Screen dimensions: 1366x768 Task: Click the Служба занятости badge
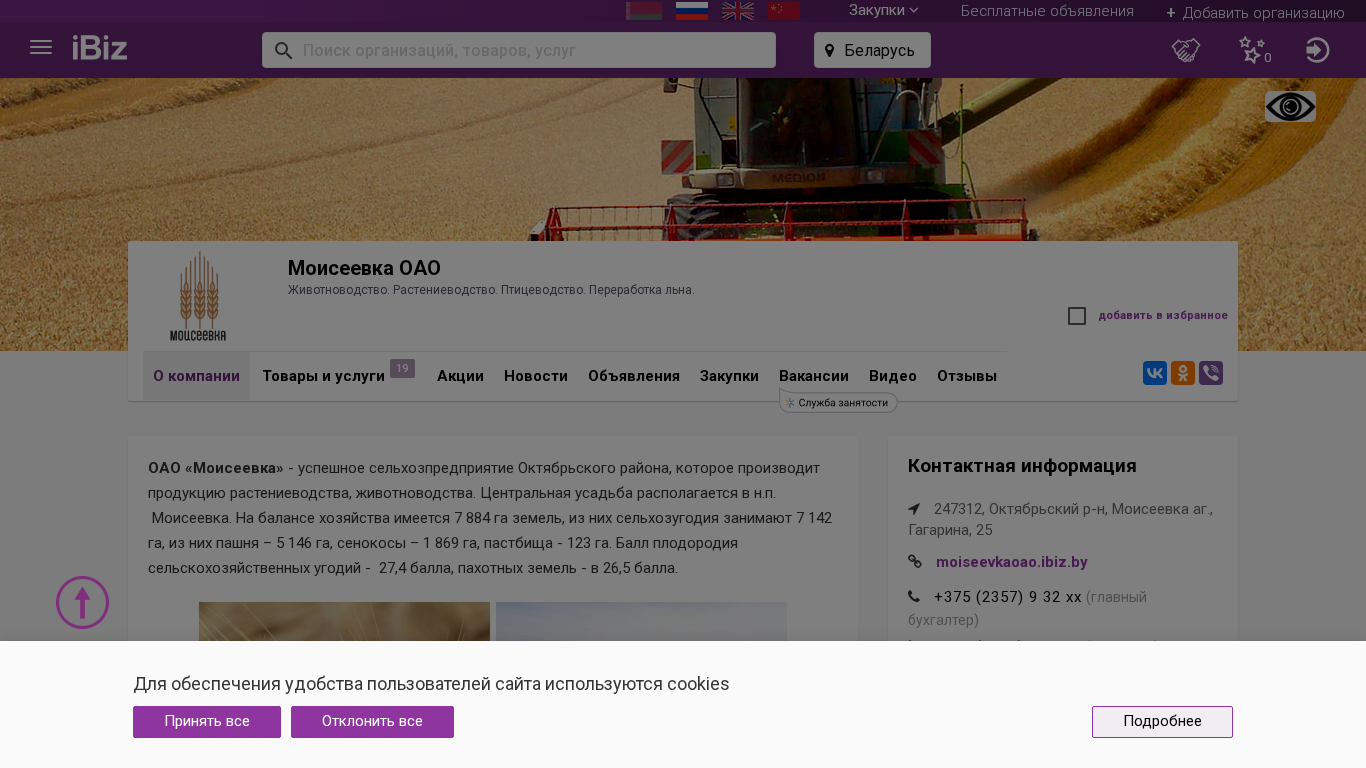click(x=838, y=402)
